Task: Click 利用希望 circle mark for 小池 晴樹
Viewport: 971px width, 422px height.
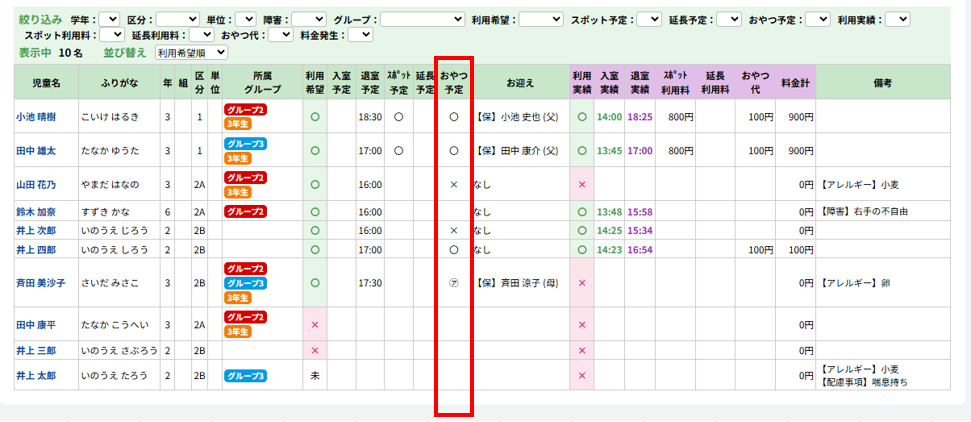Action: (315, 117)
